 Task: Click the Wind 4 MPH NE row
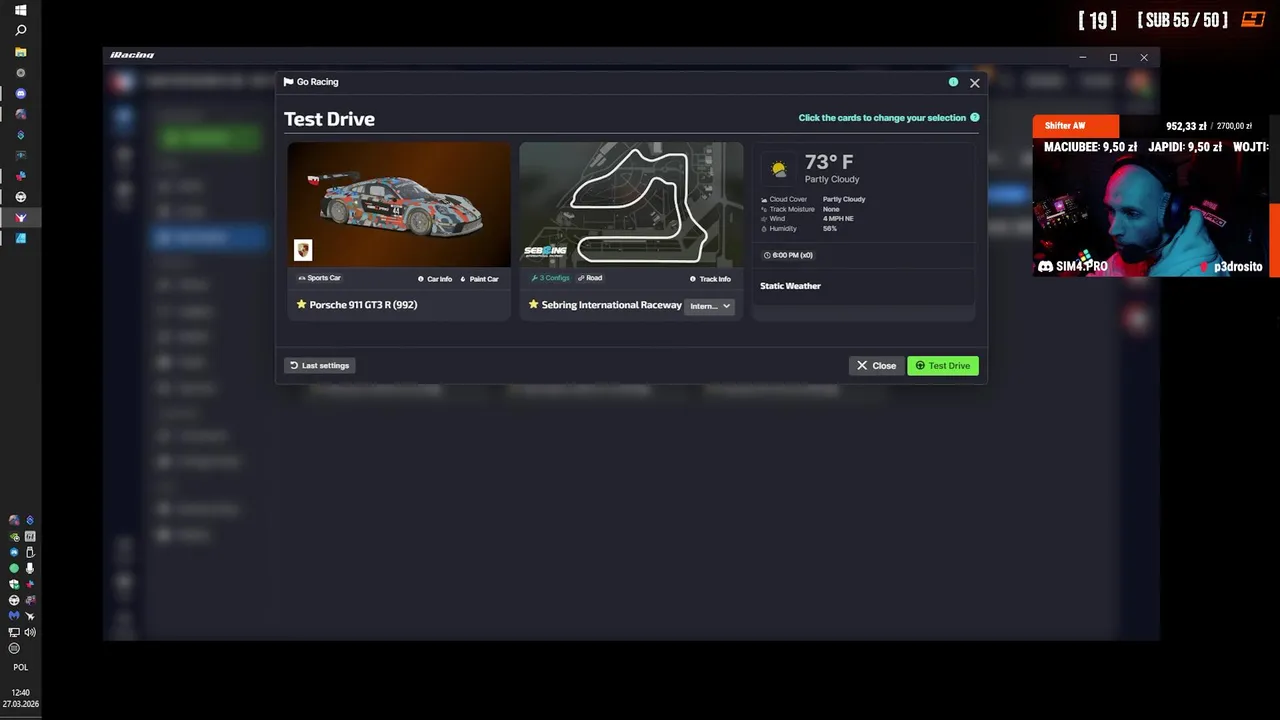tap(806, 219)
